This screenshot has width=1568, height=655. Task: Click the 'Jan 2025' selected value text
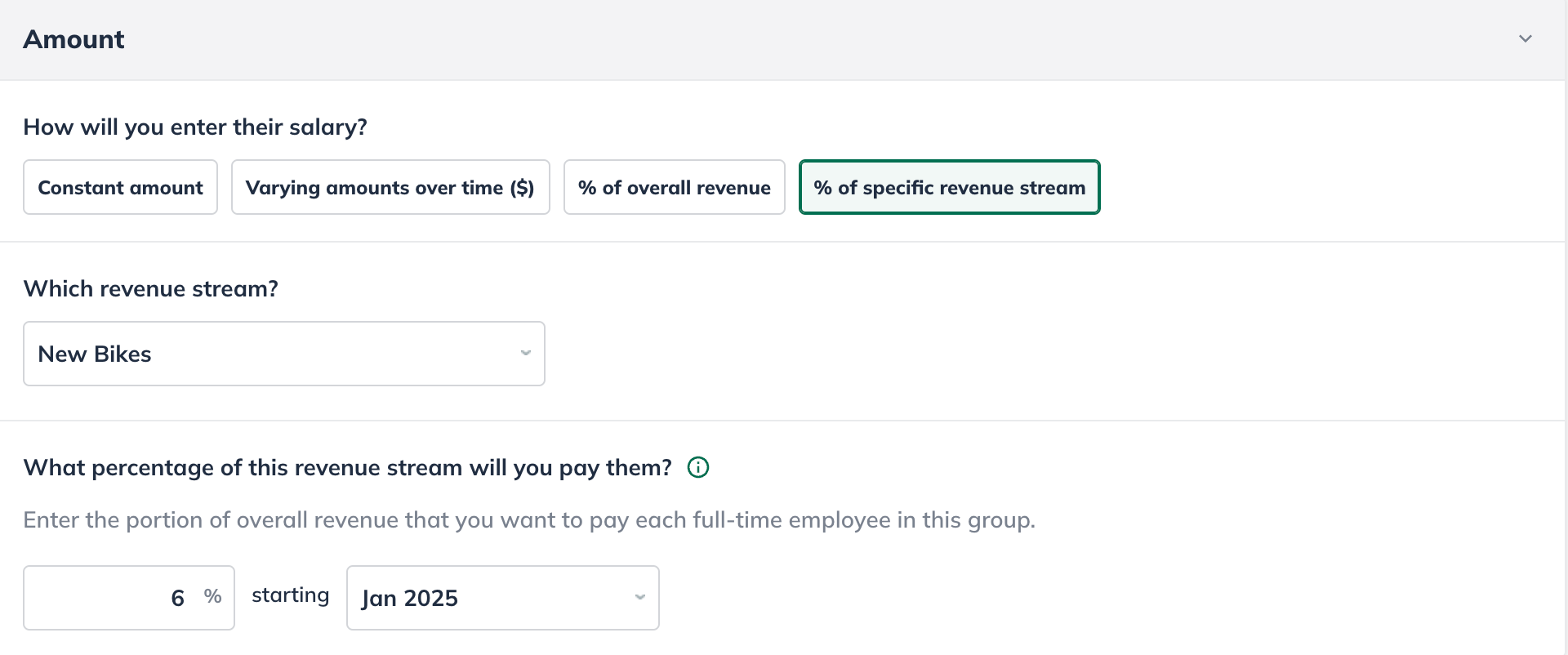(x=410, y=599)
